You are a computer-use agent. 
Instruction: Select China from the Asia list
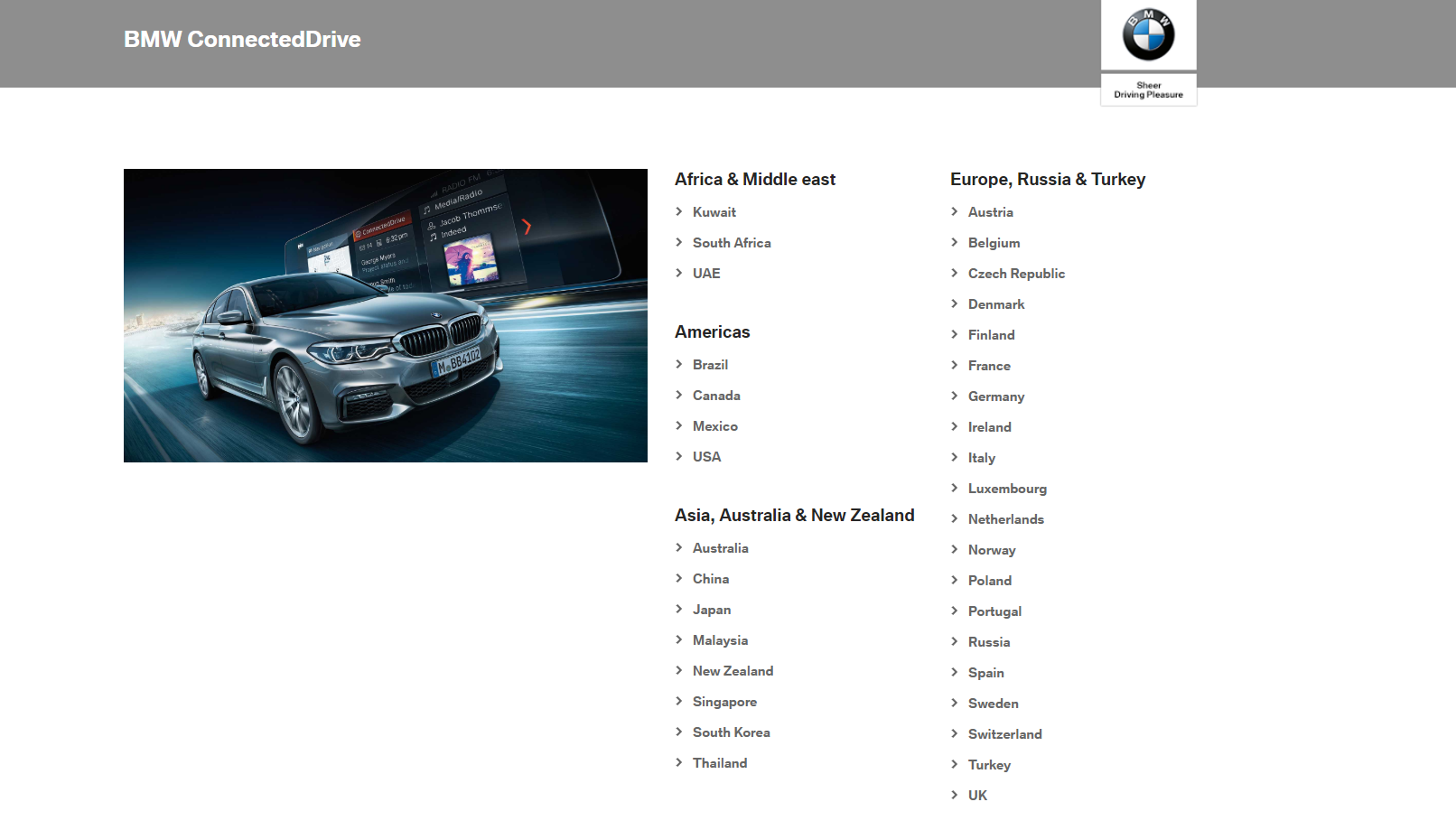click(711, 579)
